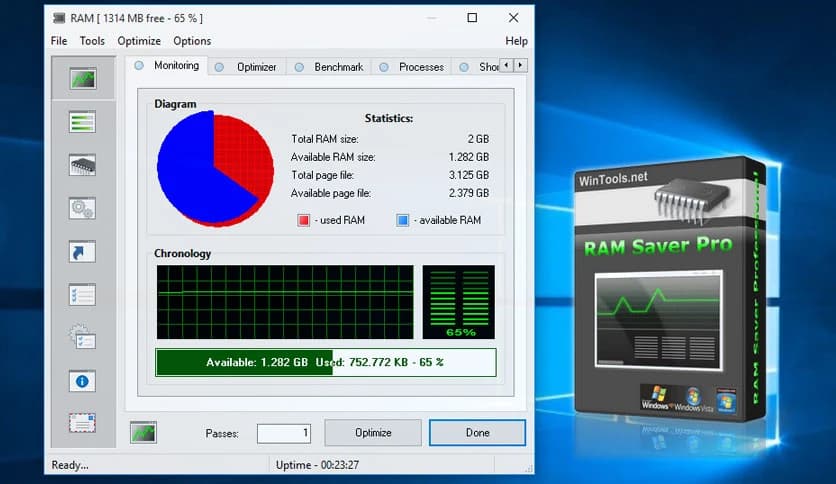
Task: Click the graph icon beside Passes
Action: tap(143, 432)
